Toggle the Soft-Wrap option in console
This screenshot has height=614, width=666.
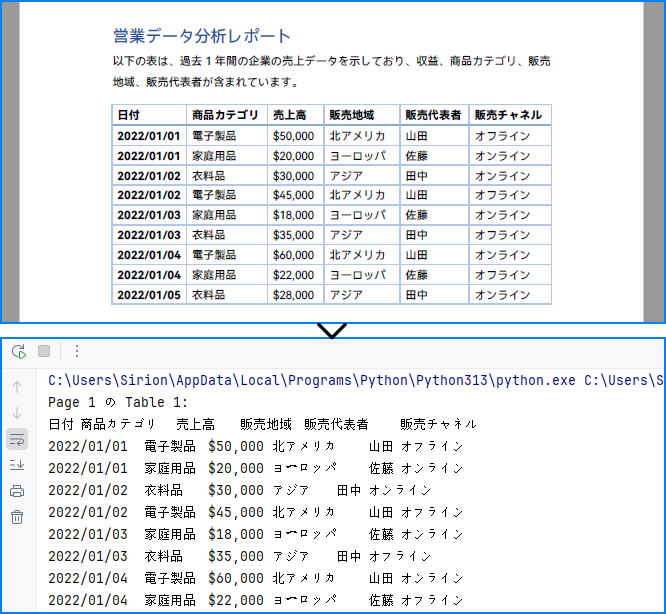pos(17,439)
